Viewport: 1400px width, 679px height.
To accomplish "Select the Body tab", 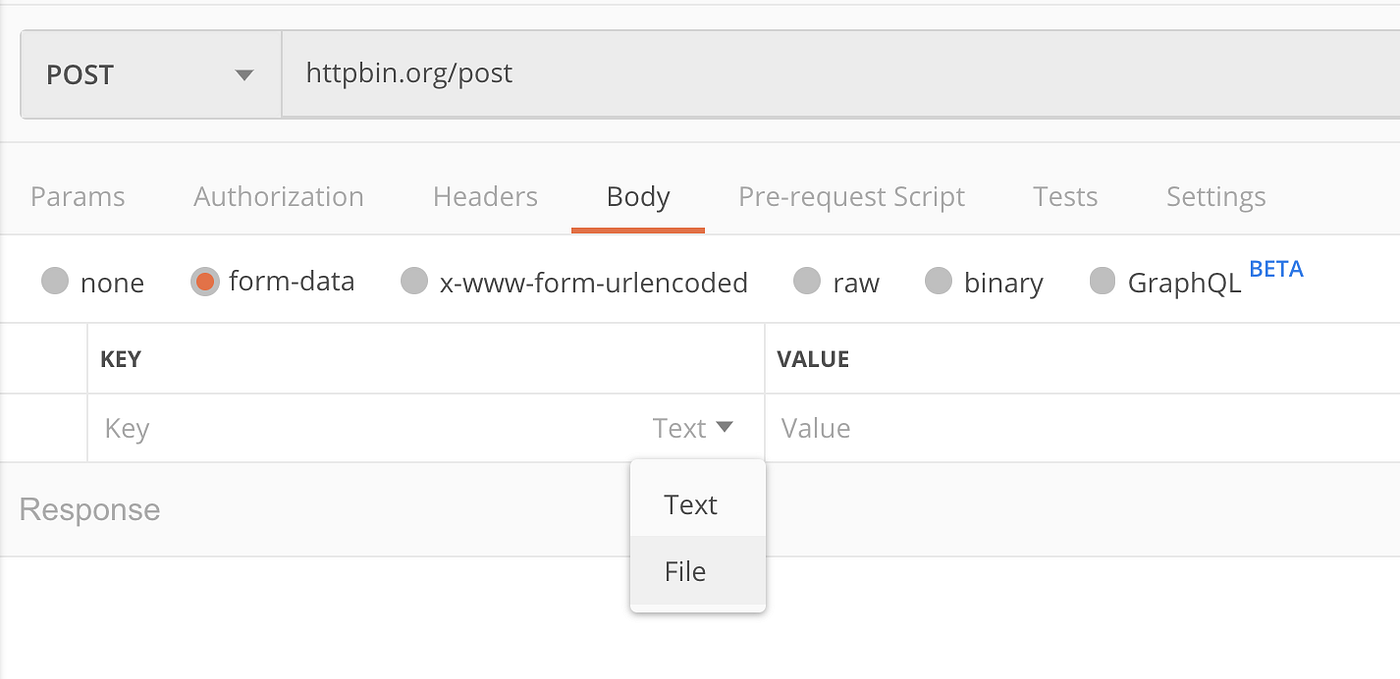I will point(637,196).
